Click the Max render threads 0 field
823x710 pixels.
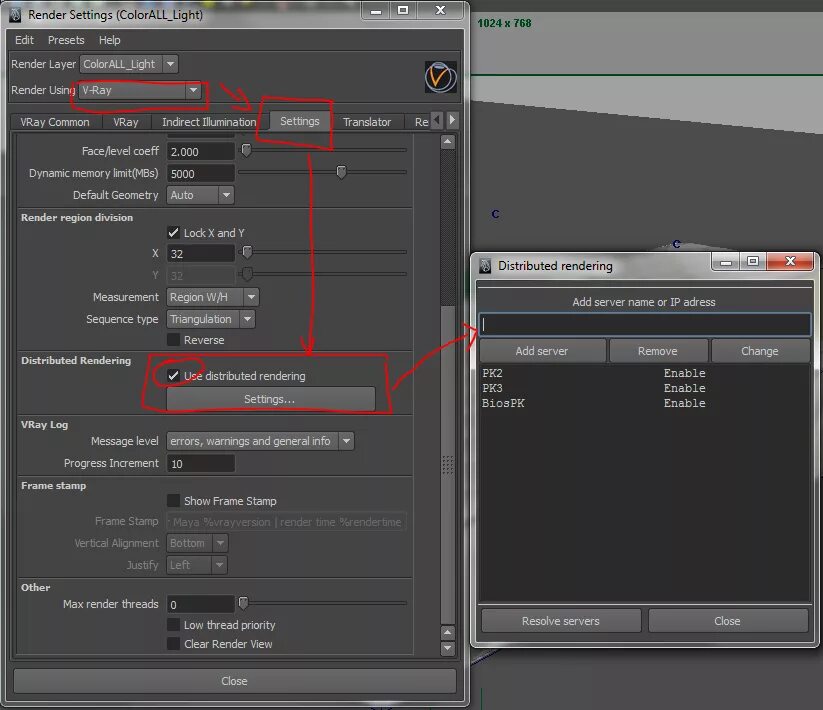point(201,604)
